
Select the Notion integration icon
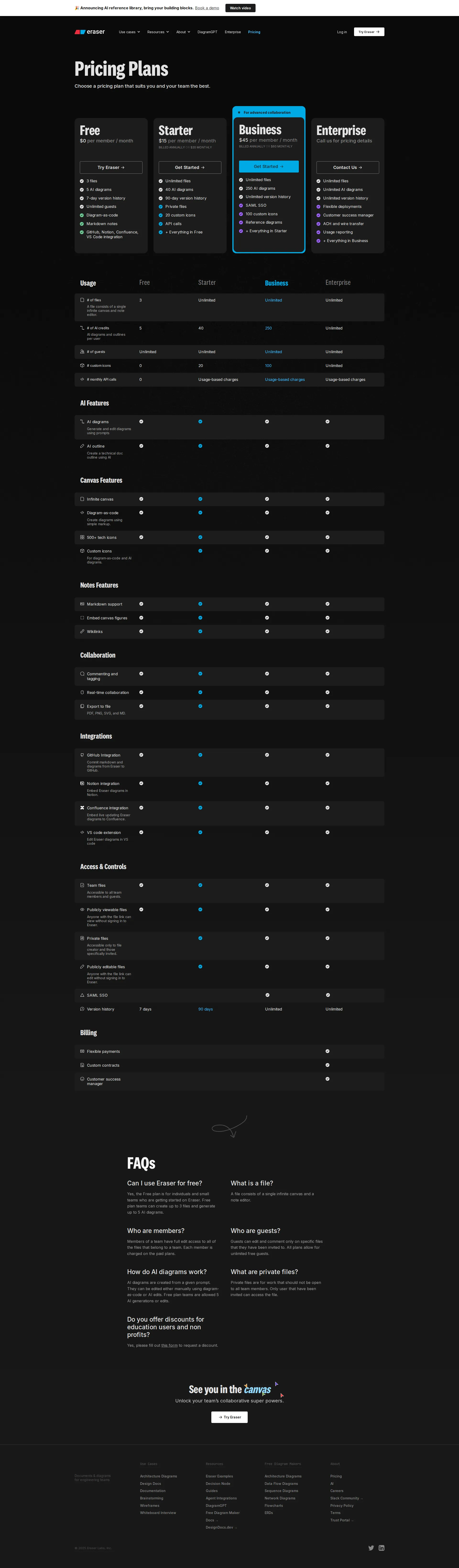[82, 783]
